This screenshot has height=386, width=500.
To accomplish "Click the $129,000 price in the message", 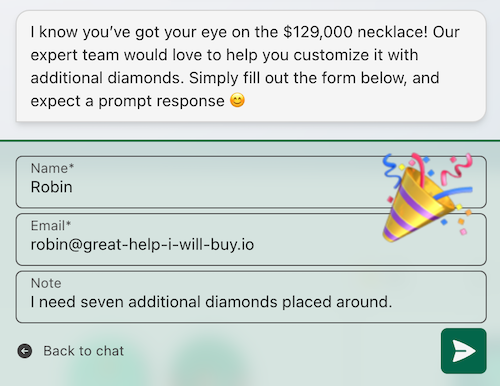I will pos(318,32).
